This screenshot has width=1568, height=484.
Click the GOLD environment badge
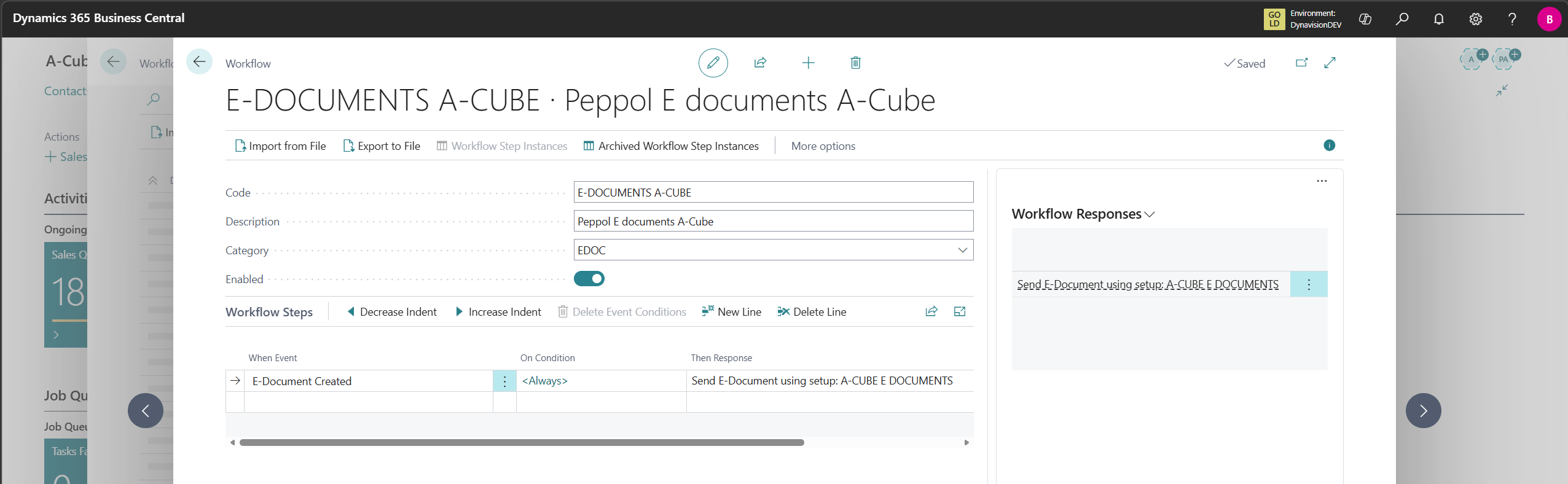(x=1274, y=19)
